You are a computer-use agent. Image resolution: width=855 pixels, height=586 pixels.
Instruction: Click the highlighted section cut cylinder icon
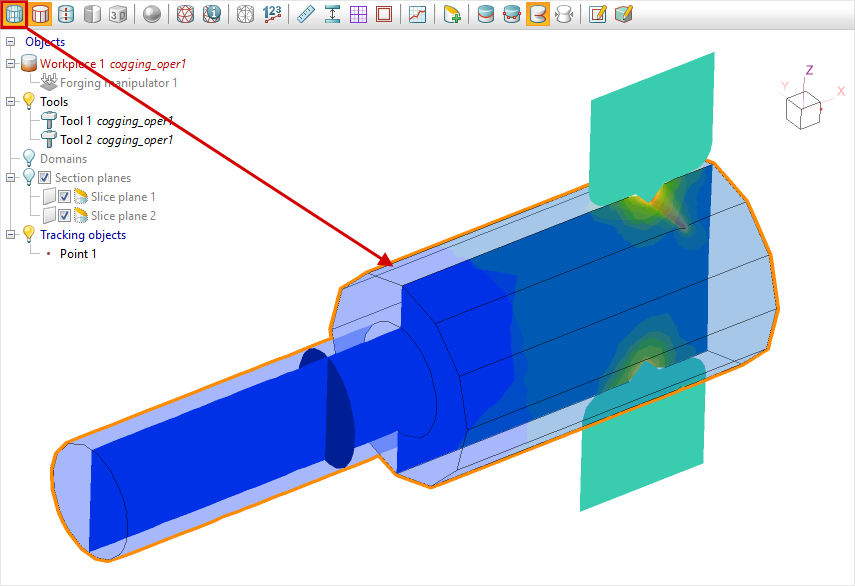coord(537,15)
